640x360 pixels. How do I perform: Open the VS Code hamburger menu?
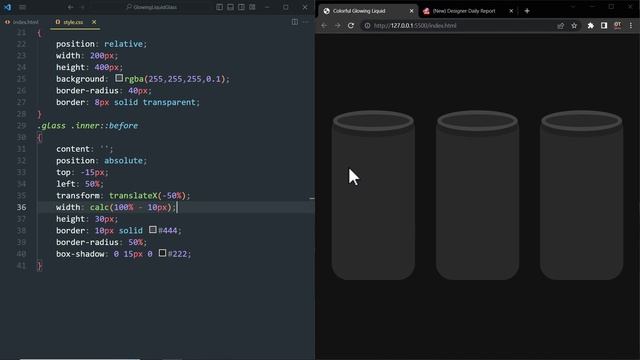point(22,7)
